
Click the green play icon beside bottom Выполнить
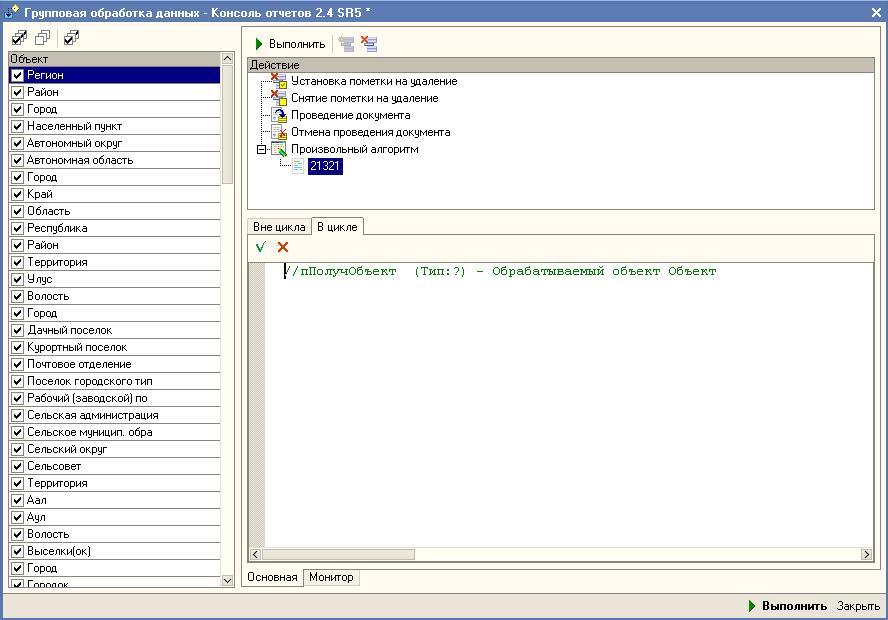coord(752,606)
